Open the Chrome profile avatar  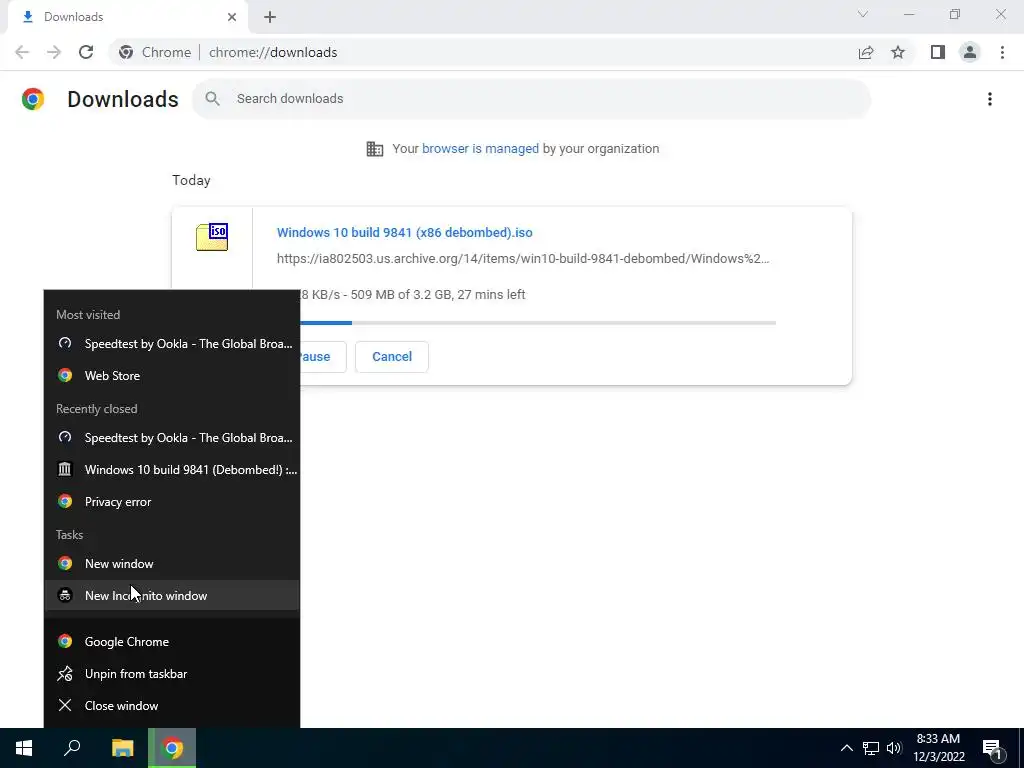(x=970, y=52)
